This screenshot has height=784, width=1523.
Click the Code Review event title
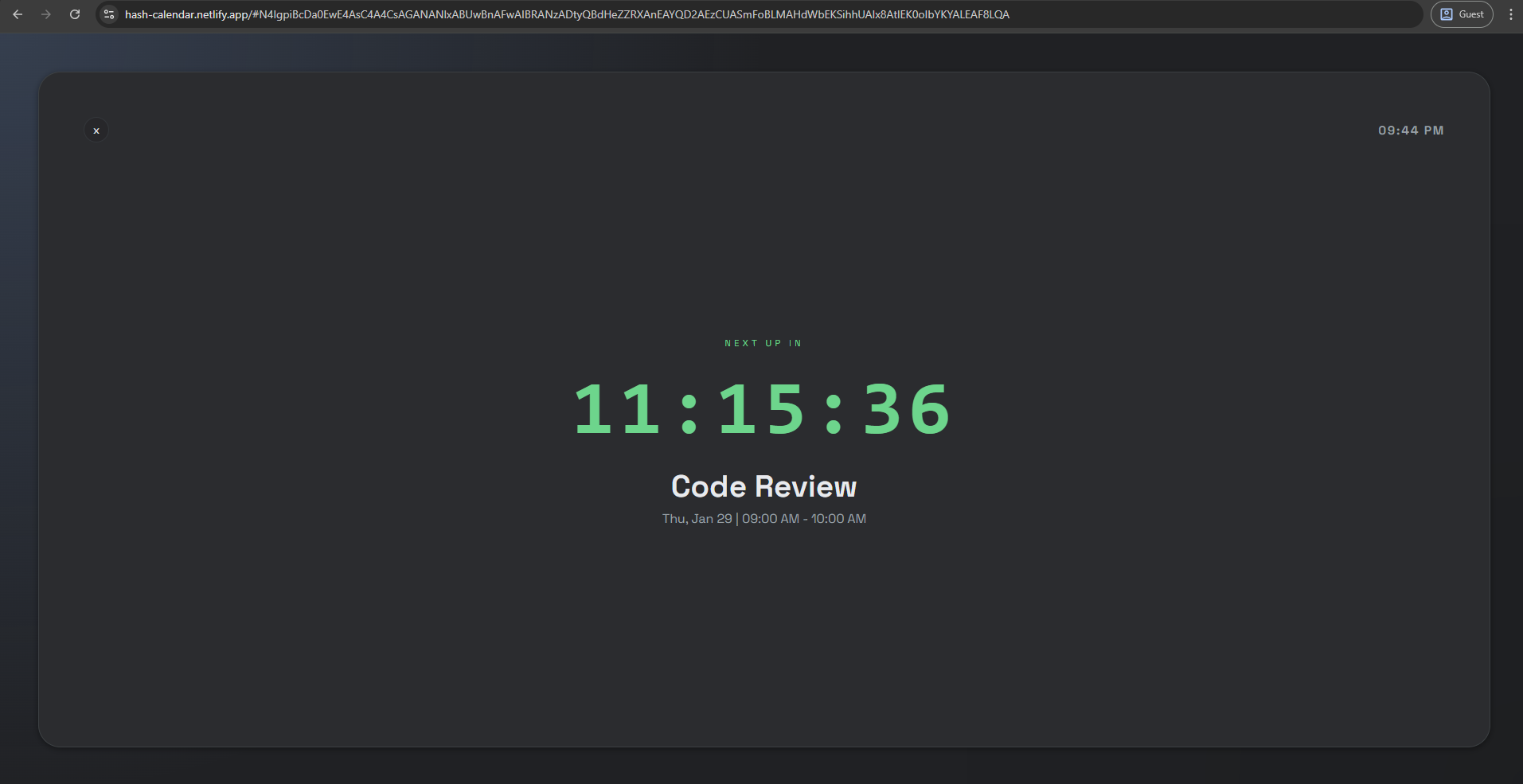coord(764,486)
